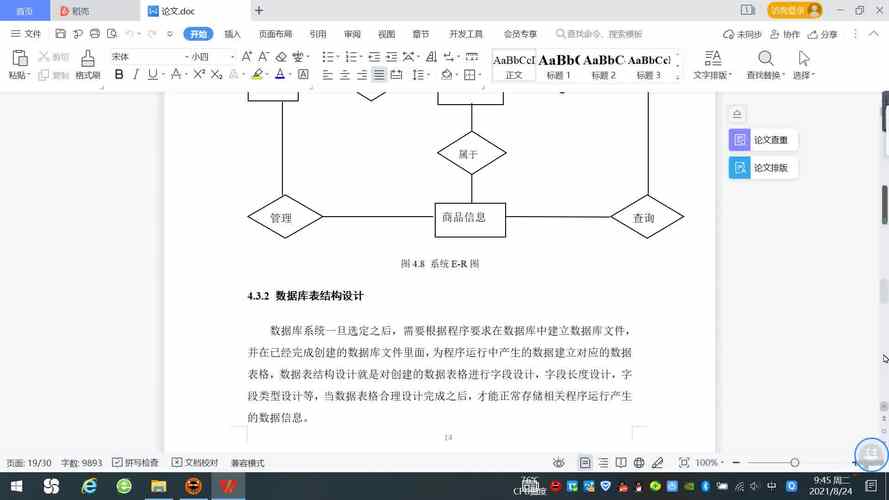Expand the borders dropdown

(480, 75)
